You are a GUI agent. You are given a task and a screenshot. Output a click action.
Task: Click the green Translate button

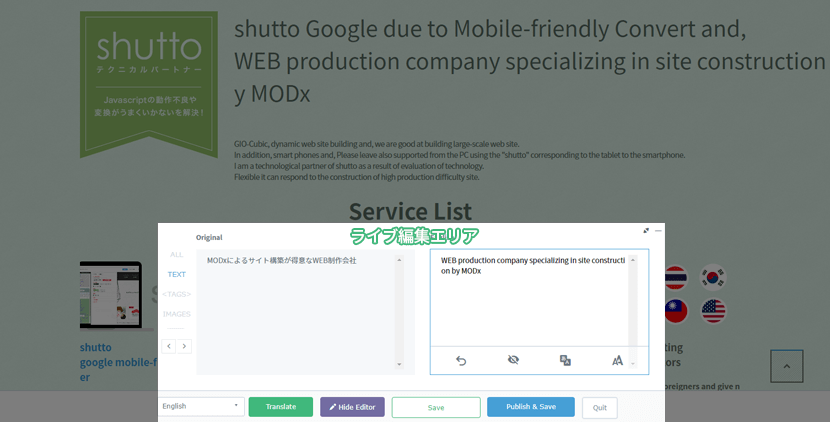(281, 407)
